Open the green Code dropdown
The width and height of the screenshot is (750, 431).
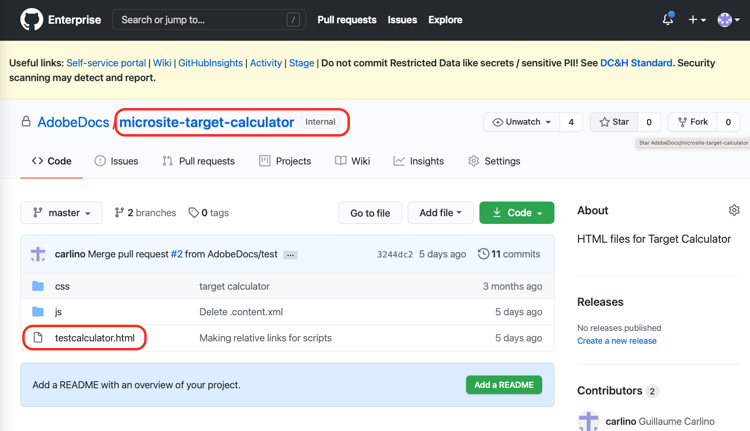tap(516, 213)
